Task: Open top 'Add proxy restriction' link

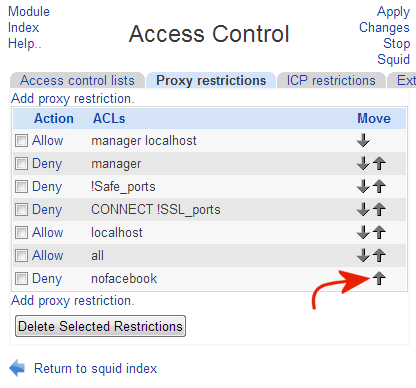Action: point(73,99)
